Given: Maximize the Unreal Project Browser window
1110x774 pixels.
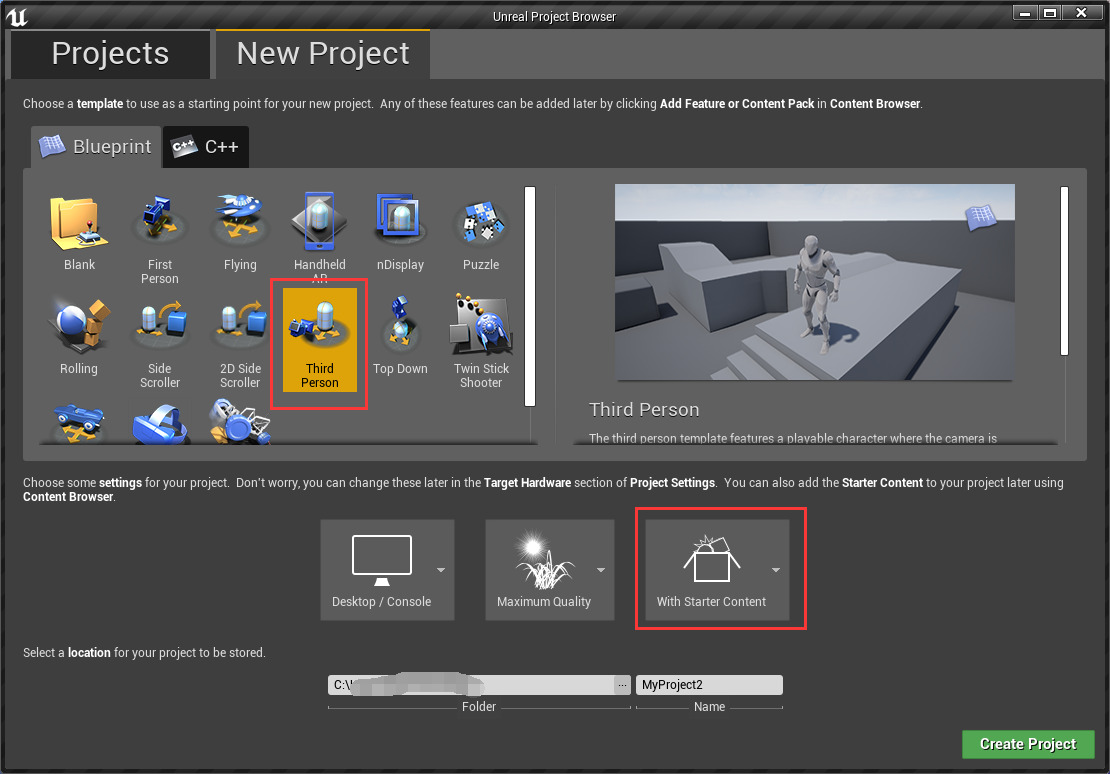Looking at the screenshot, I should coord(1050,13).
